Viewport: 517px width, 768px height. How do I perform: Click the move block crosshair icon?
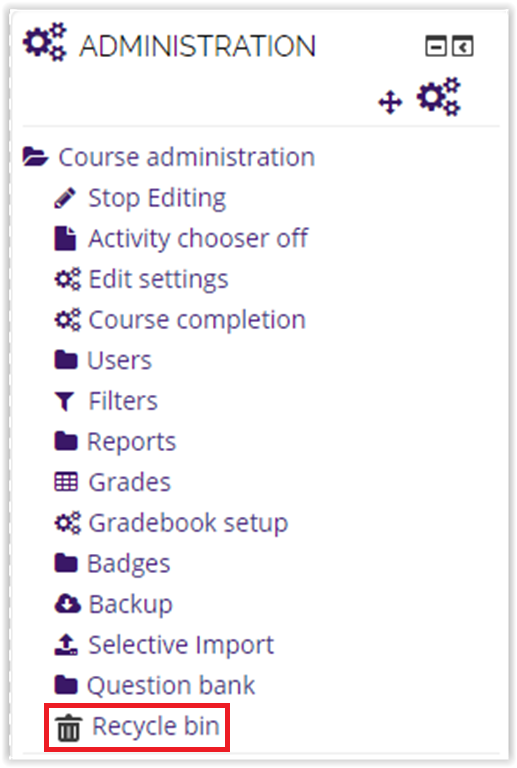pos(390,102)
